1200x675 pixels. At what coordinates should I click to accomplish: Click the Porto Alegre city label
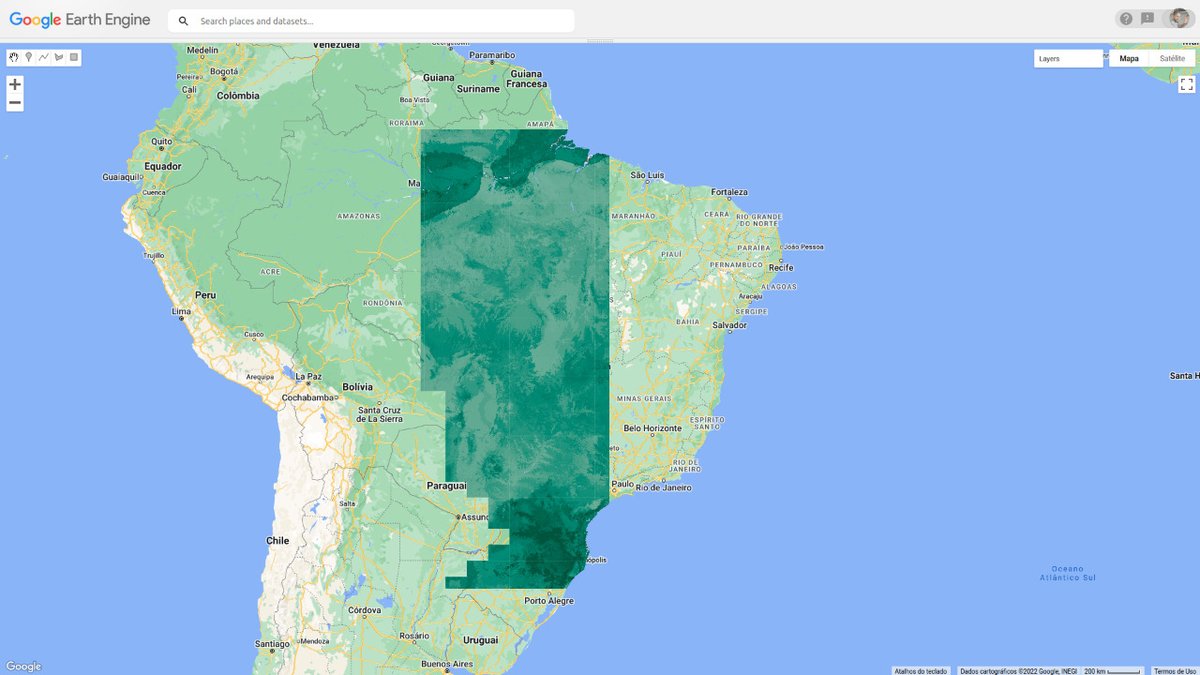tap(549, 601)
